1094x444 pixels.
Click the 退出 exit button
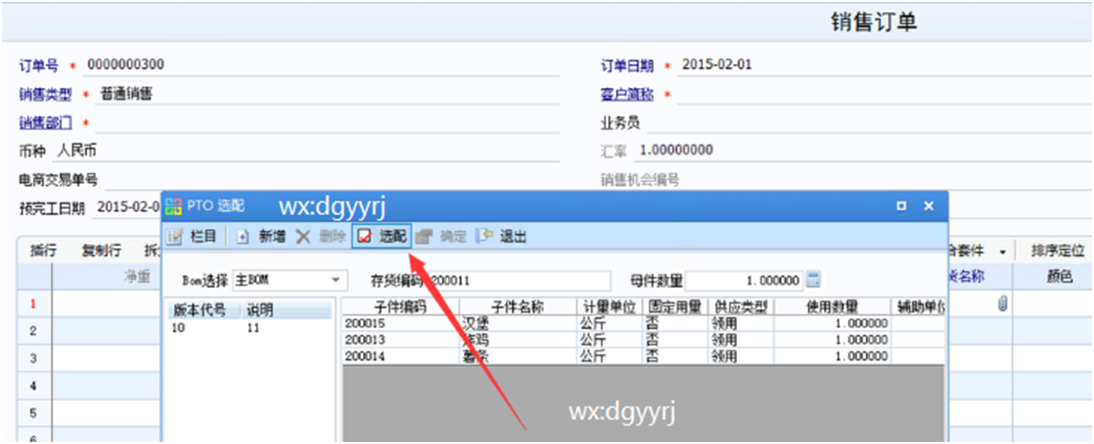[500, 237]
